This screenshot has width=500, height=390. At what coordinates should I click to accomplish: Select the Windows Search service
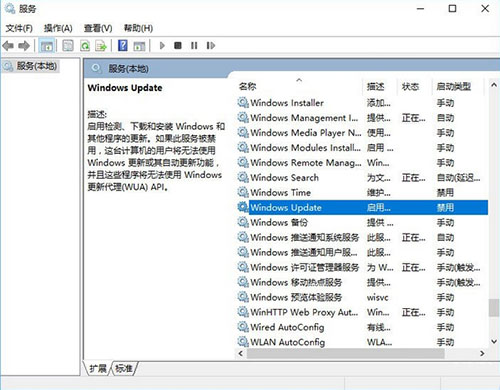click(x=362, y=178)
